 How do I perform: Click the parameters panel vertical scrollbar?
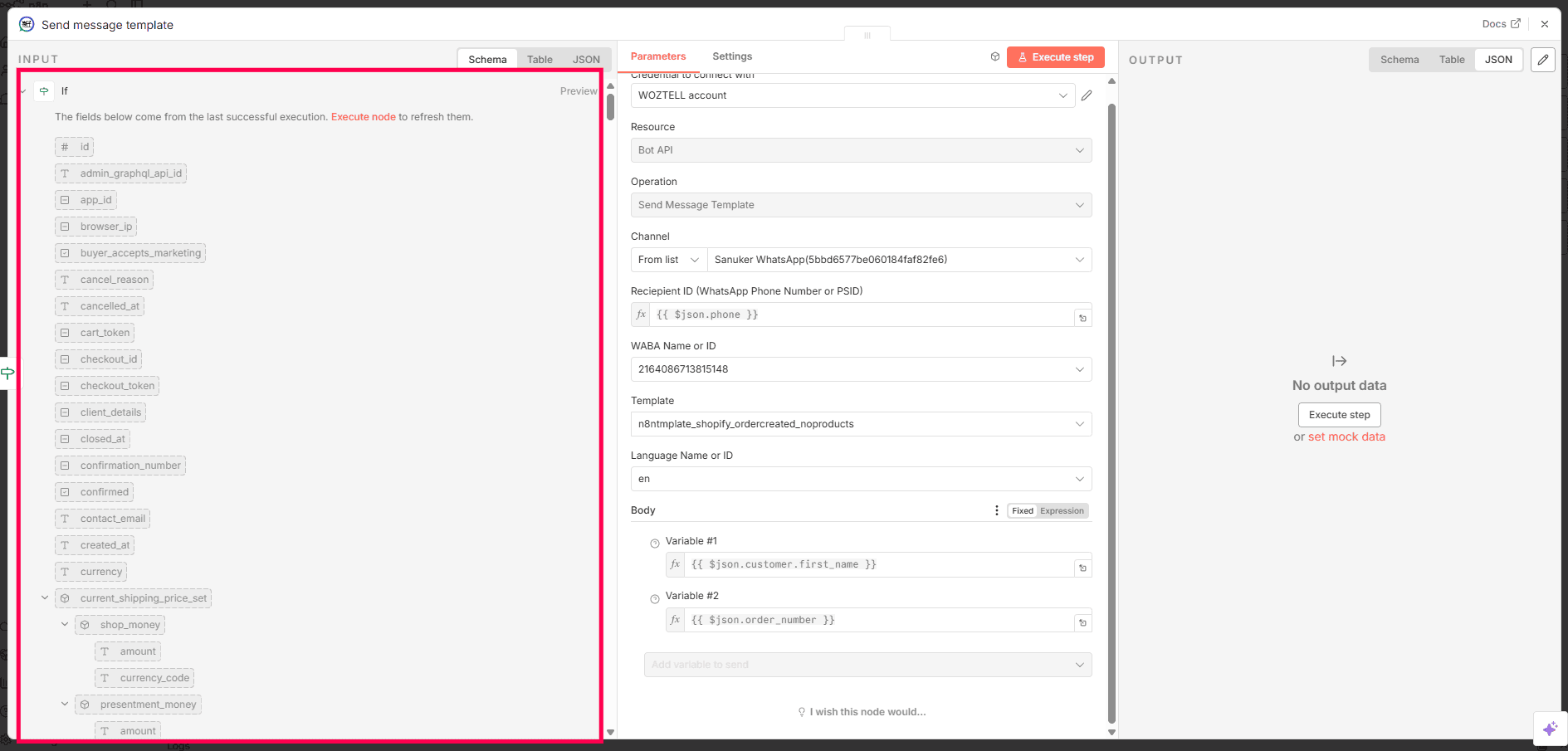click(x=1111, y=415)
